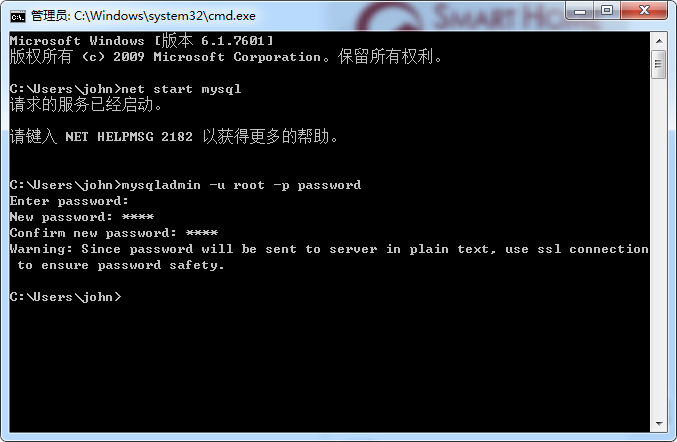
Task: Click the 'net start mysql' command line
Action: (x=125, y=89)
